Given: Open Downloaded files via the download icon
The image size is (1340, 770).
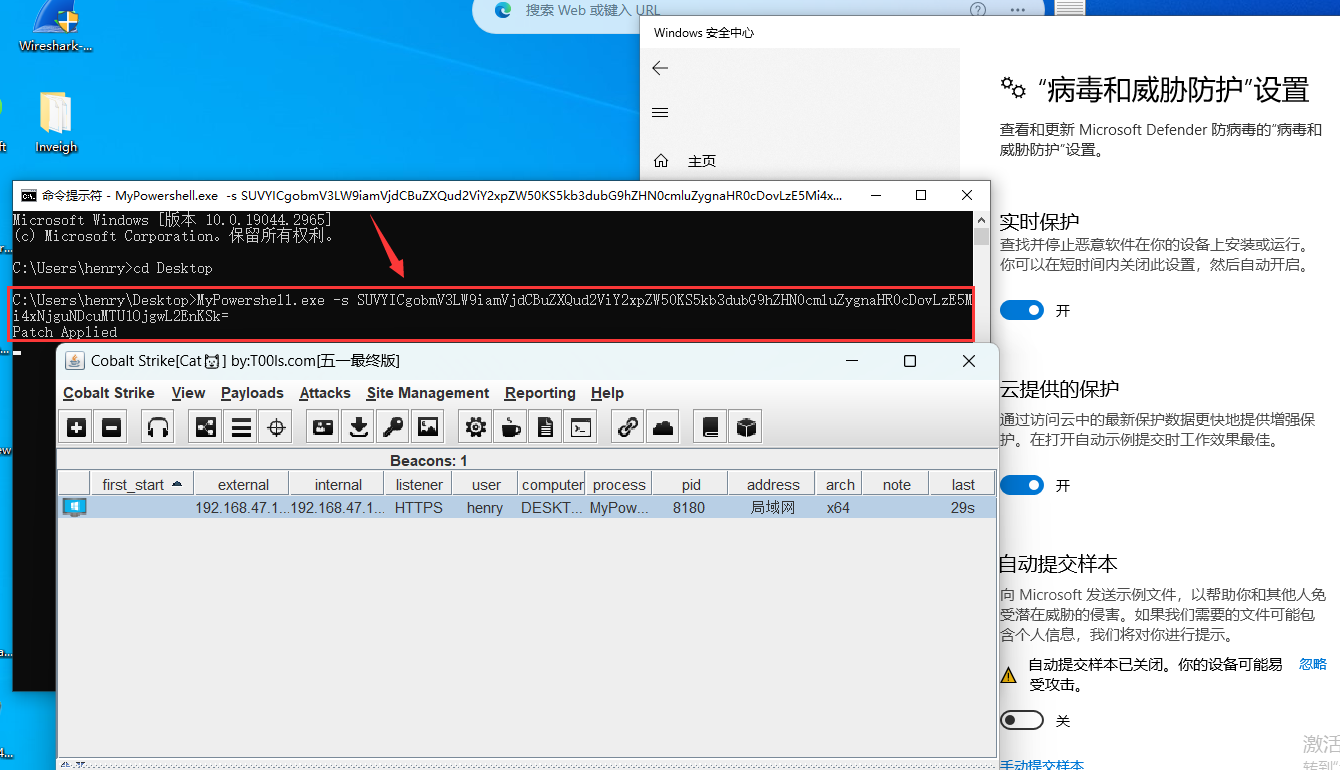Looking at the screenshot, I should click(358, 428).
